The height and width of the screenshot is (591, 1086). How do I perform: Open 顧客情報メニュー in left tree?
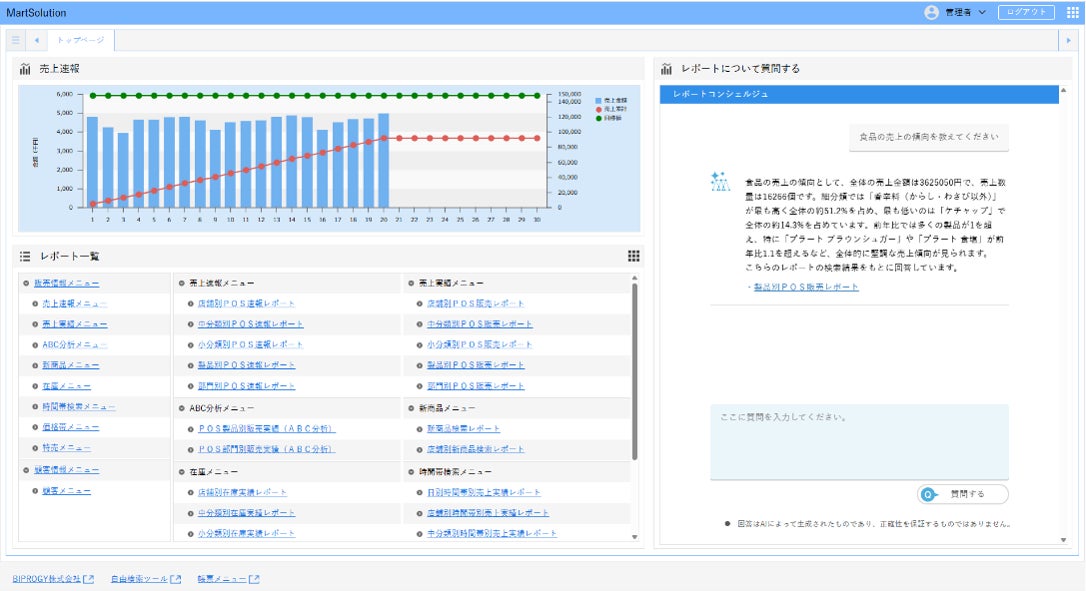coord(66,470)
